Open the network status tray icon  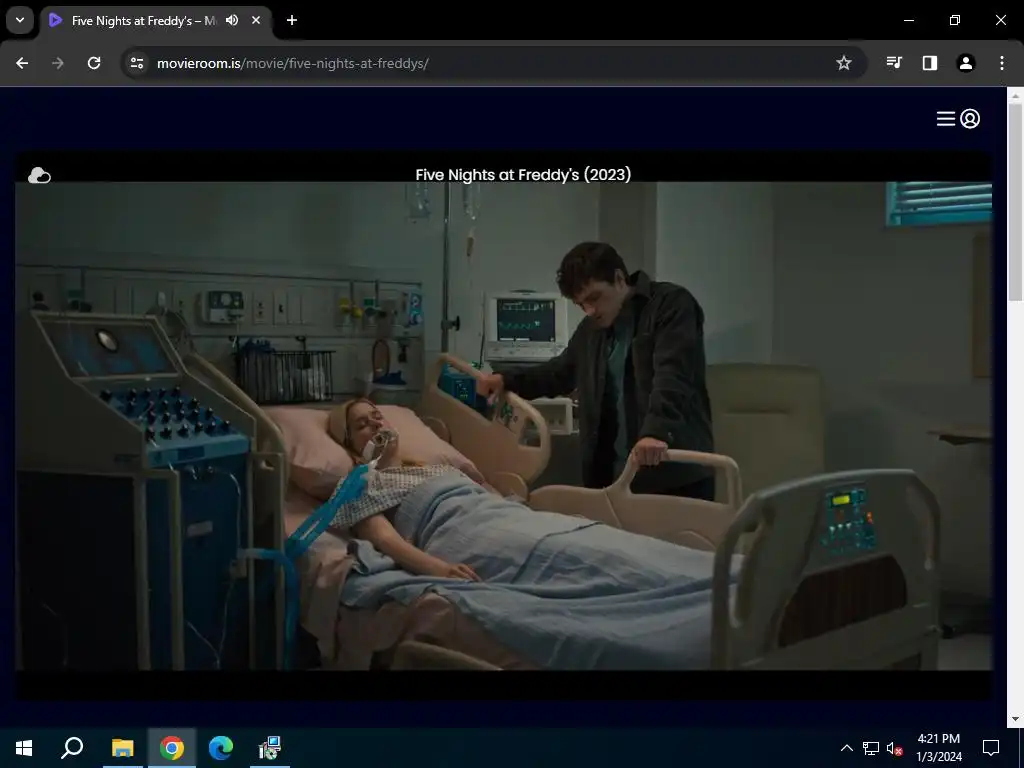click(871, 748)
